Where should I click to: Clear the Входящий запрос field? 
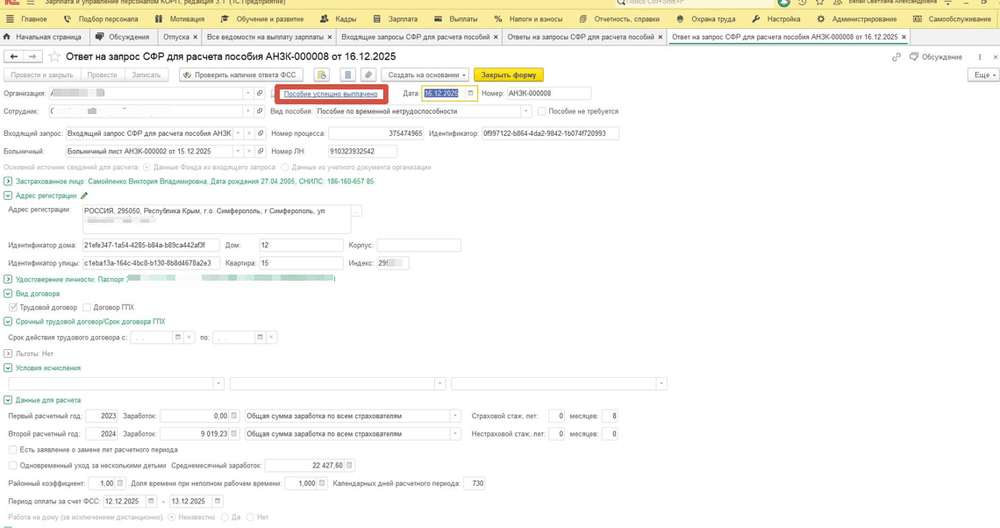point(249,133)
